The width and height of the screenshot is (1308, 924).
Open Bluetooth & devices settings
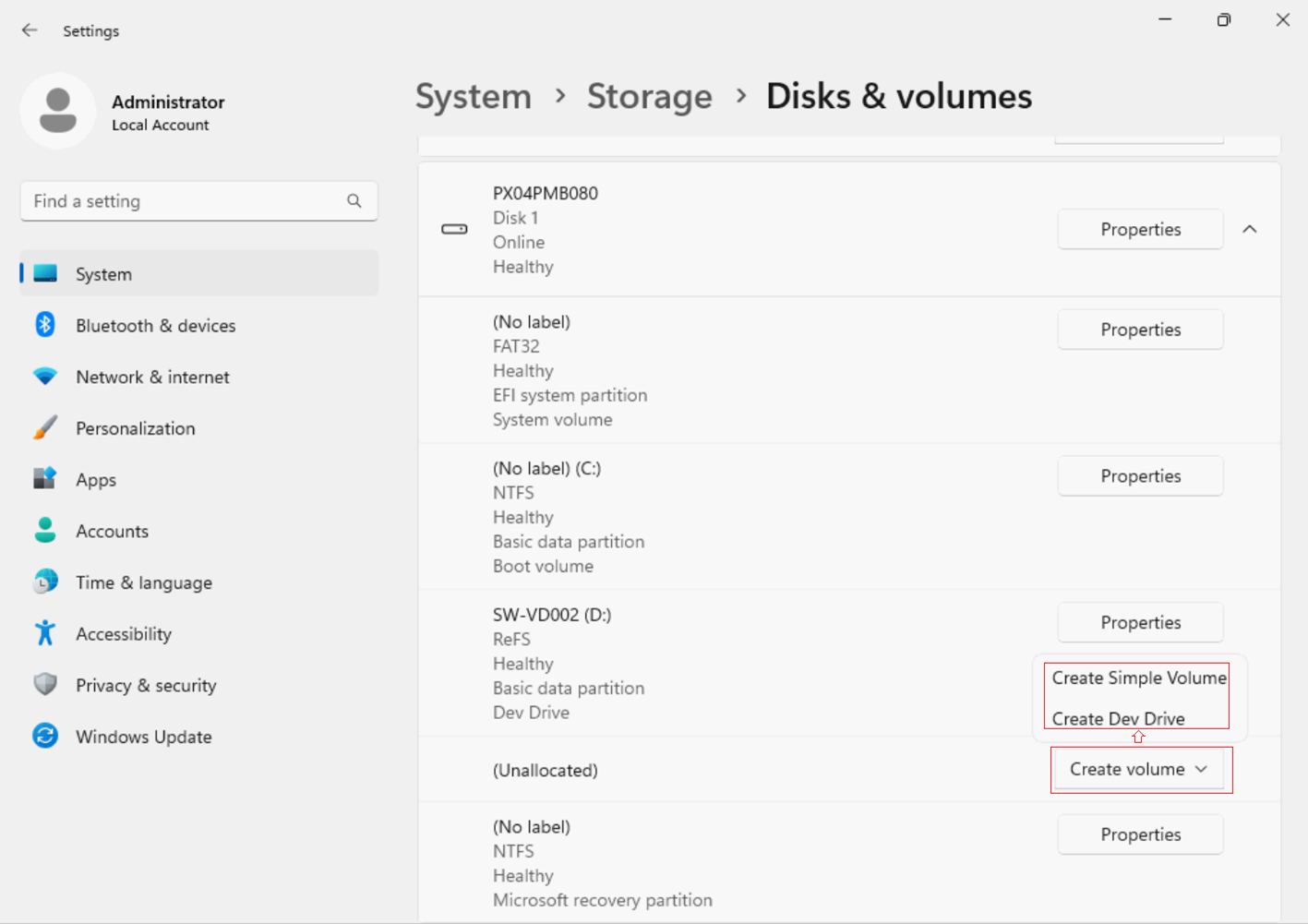pos(155,326)
